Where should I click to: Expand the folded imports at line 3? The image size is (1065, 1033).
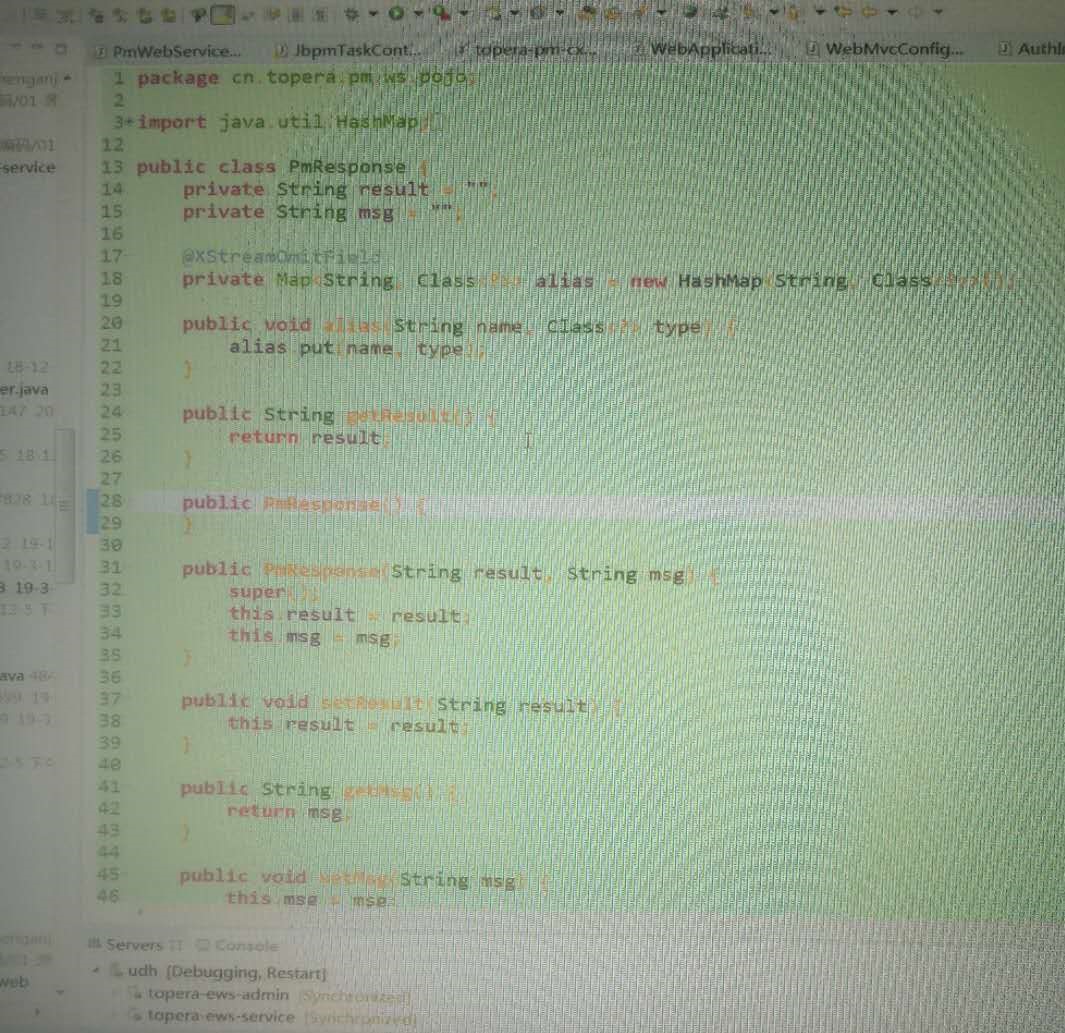(x=128, y=122)
